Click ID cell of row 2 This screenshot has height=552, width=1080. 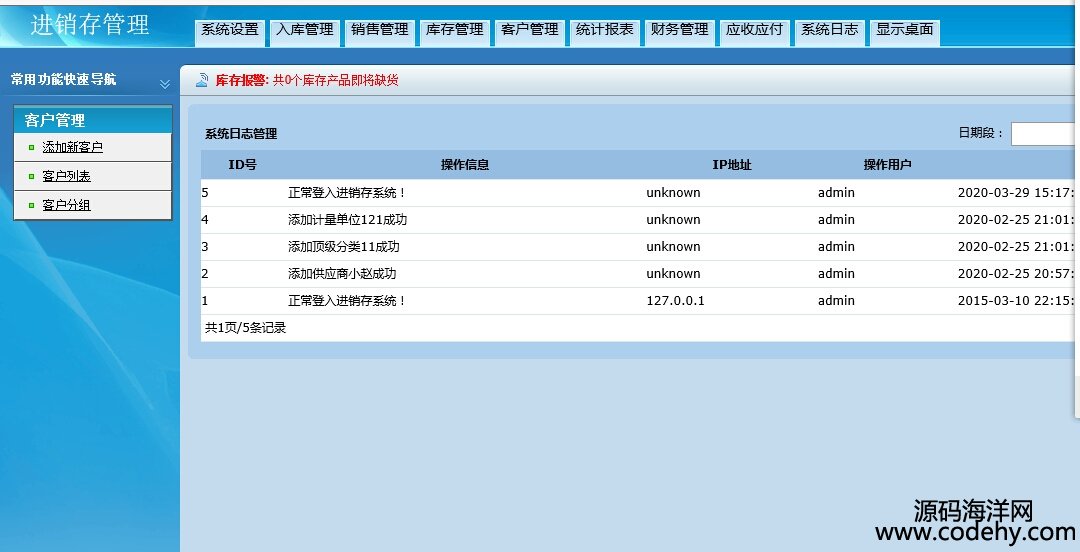[205, 274]
